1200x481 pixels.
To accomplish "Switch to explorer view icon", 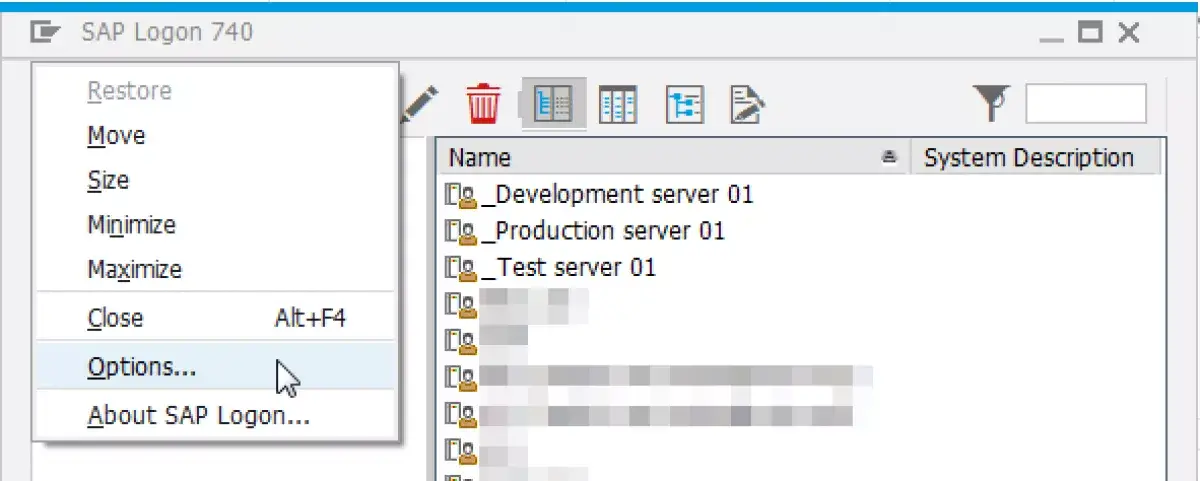I will pos(552,104).
